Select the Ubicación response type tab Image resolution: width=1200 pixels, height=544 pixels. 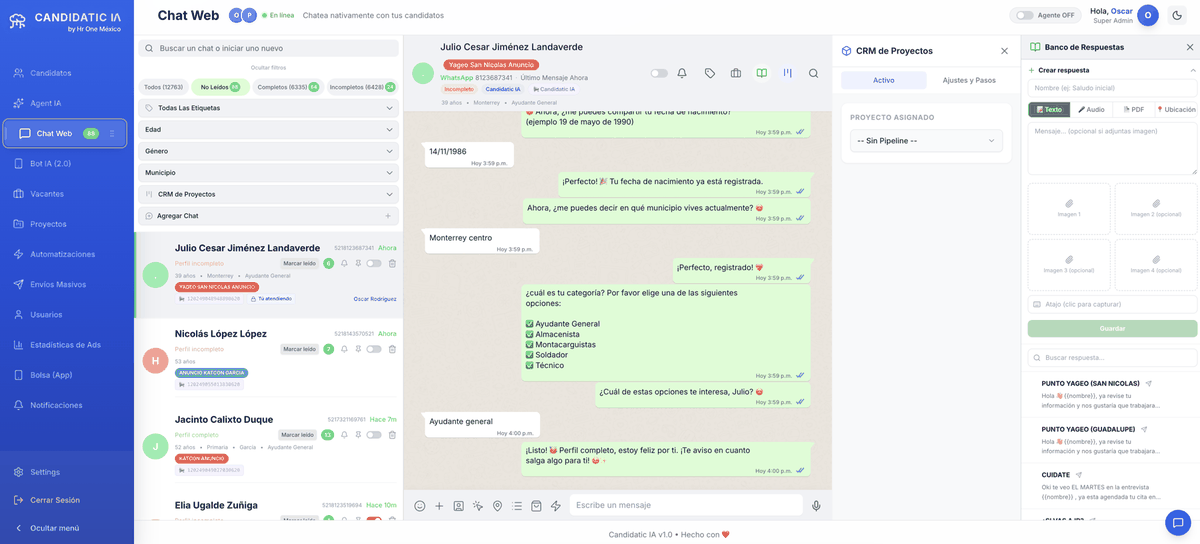tap(1176, 109)
